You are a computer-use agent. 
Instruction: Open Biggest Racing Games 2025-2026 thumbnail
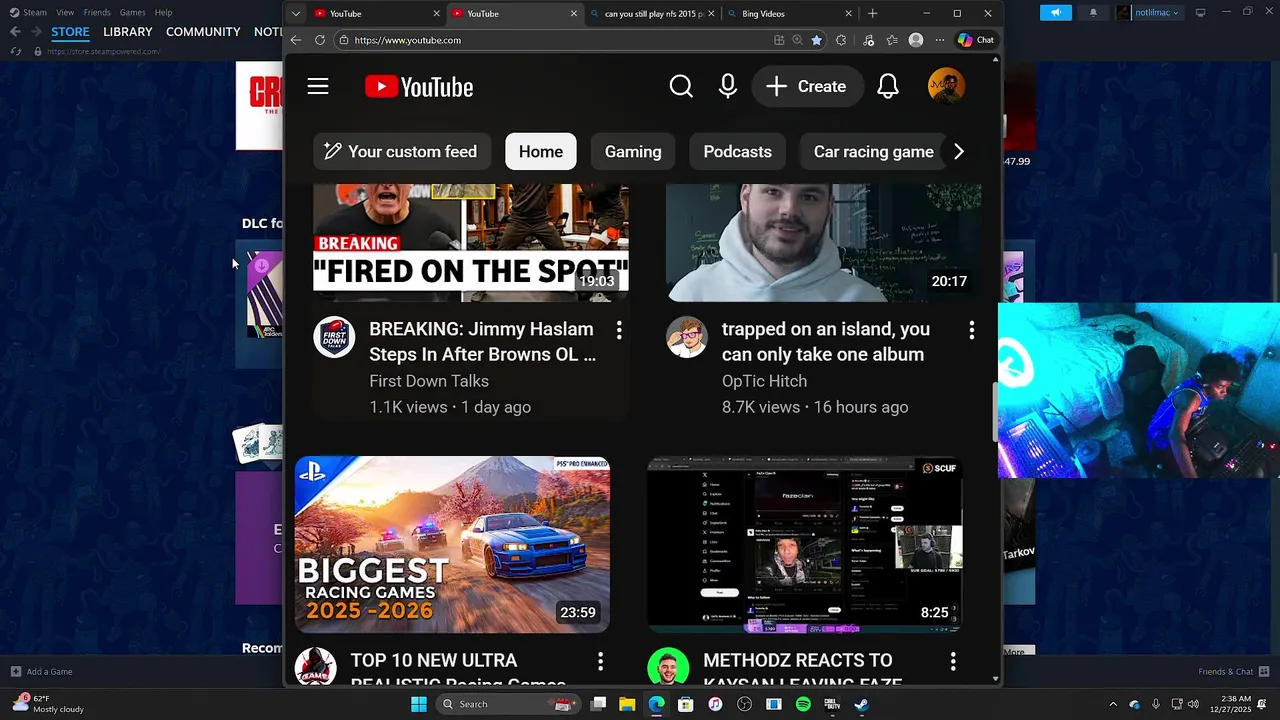[452, 545]
